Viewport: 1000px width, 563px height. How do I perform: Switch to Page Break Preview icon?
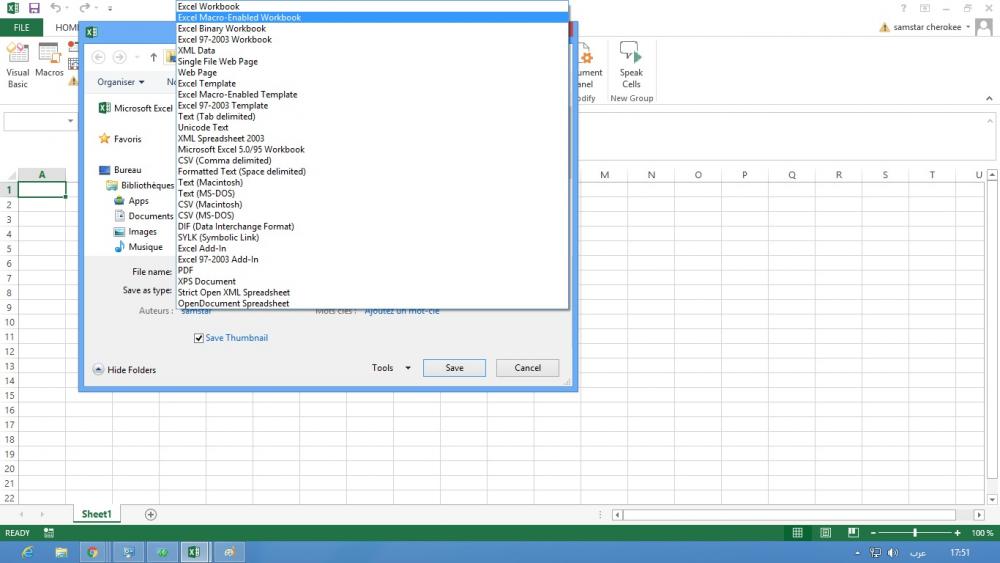pos(853,532)
